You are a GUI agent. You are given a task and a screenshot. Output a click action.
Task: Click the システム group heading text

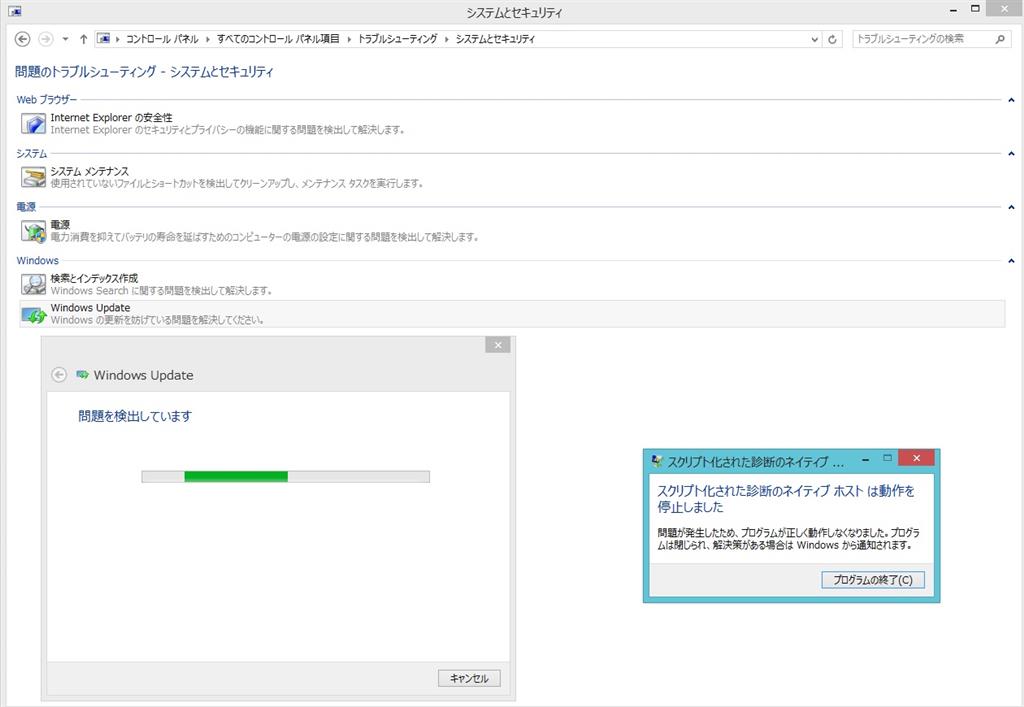click(x=32, y=153)
